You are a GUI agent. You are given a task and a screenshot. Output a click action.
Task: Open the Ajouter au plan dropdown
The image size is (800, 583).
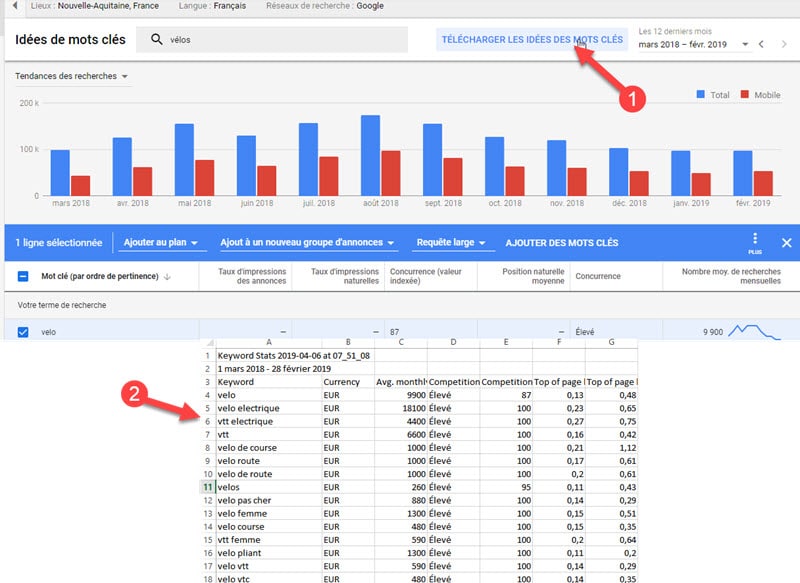(x=159, y=243)
